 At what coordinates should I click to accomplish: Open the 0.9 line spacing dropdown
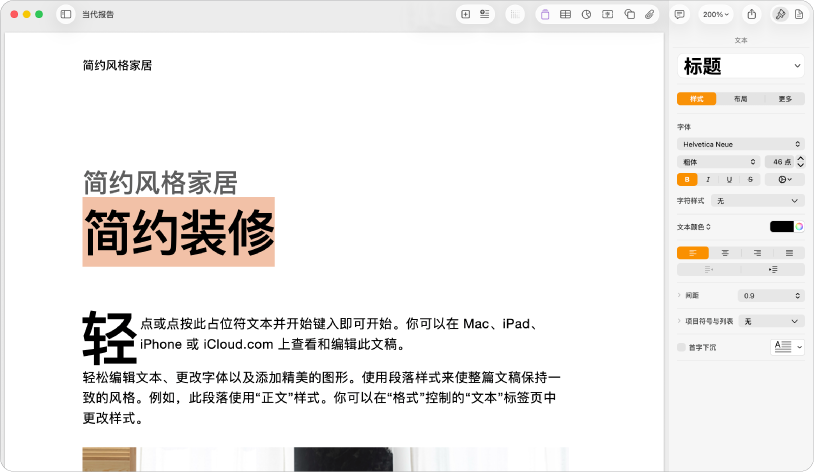[x=771, y=296]
